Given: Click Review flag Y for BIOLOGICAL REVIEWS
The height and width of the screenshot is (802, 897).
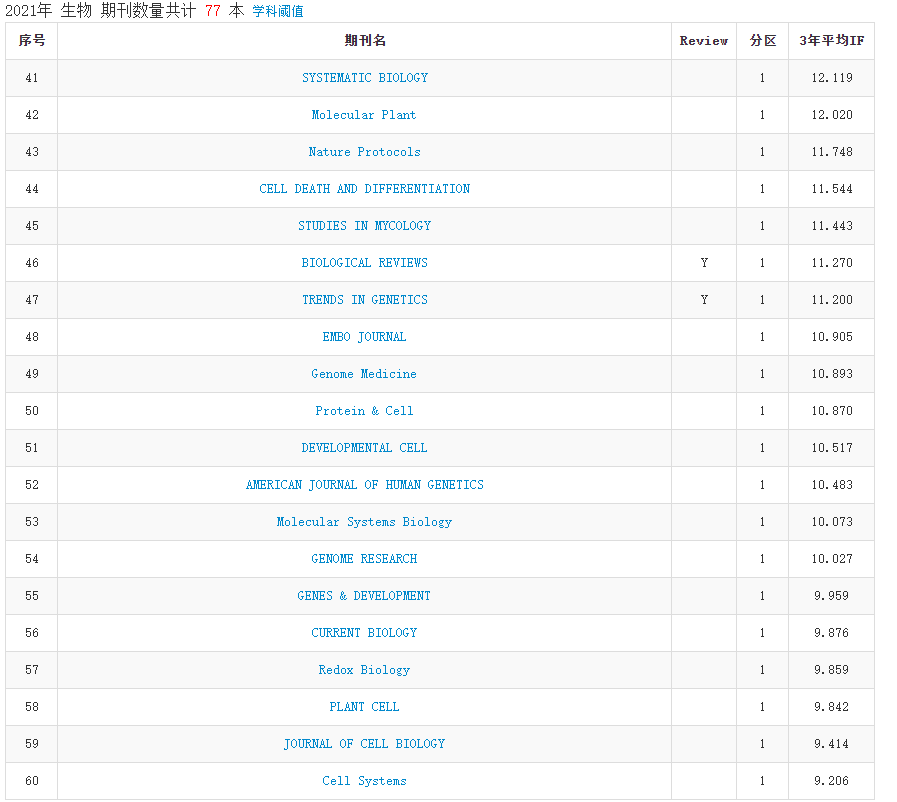Looking at the screenshot, I should [x=704, y=263].
